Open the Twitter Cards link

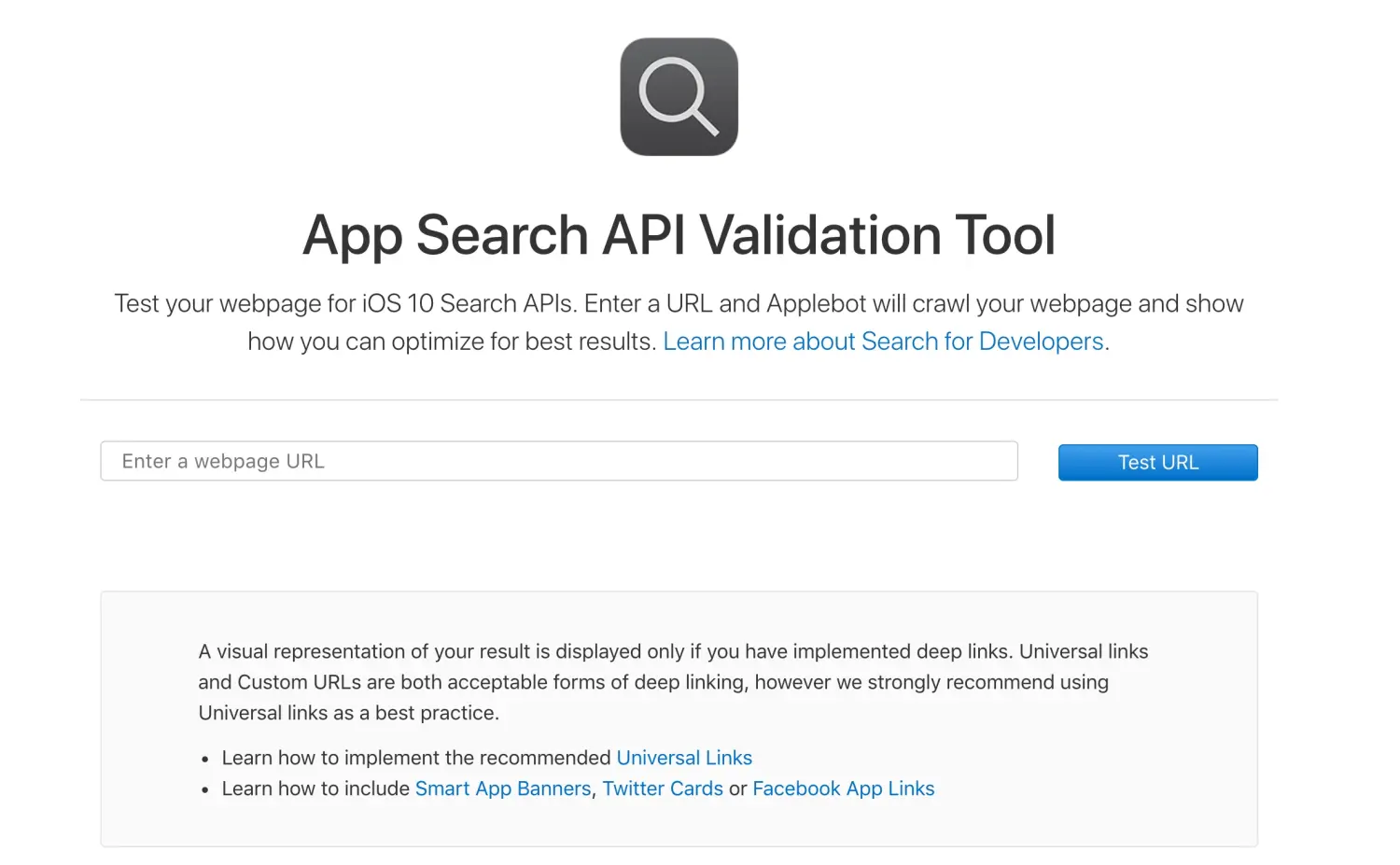click(x=663, y=788)
